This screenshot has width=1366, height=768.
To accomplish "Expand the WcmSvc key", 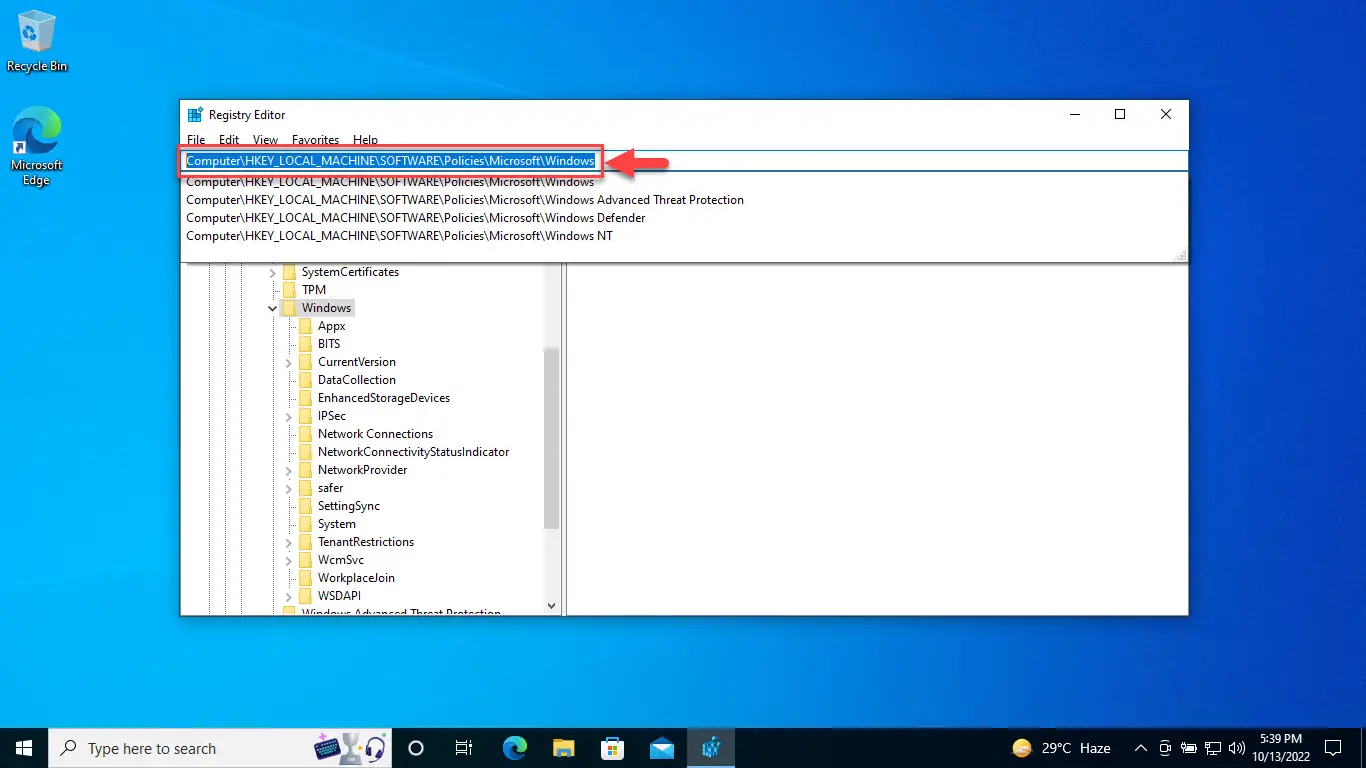I will (289, 560).
